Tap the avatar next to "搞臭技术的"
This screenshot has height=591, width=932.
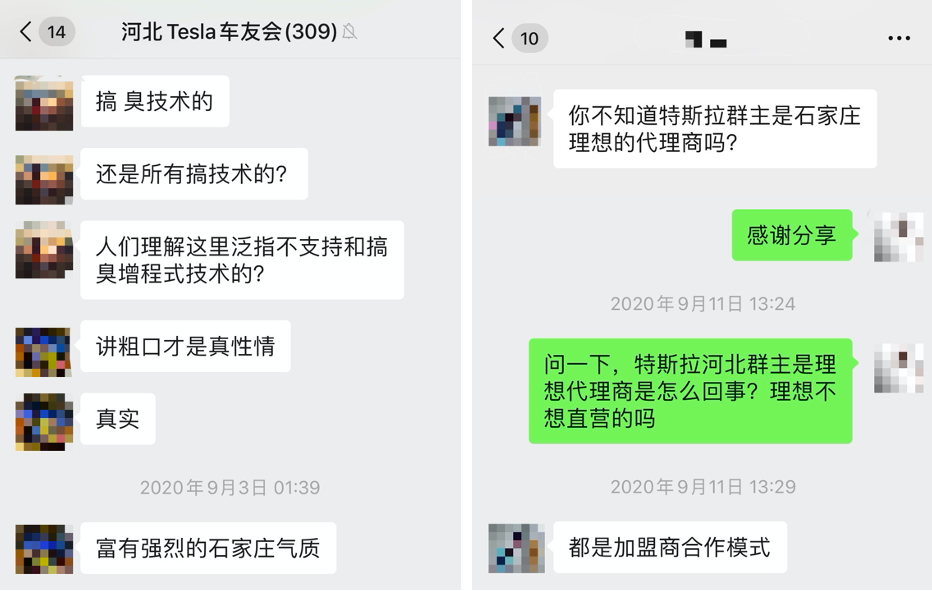click(44, 103)
